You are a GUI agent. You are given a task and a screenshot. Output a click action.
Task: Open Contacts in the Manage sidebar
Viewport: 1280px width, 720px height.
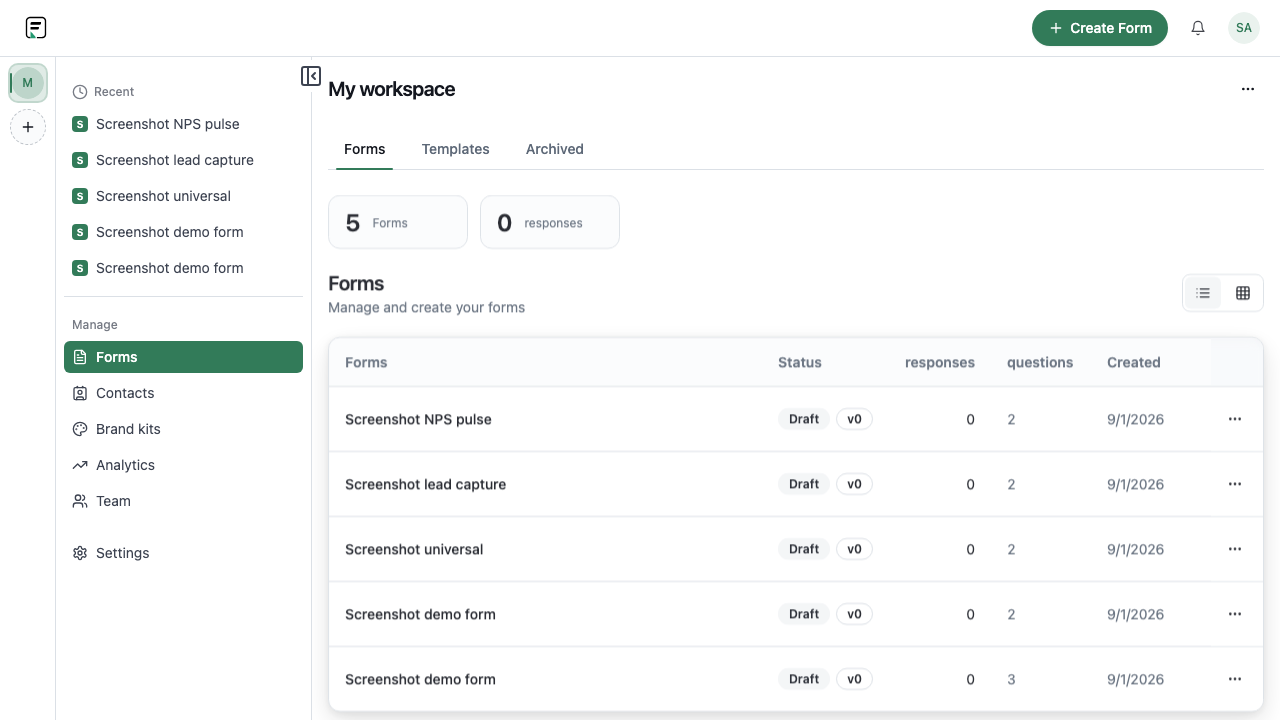click(x=183, y=393)
